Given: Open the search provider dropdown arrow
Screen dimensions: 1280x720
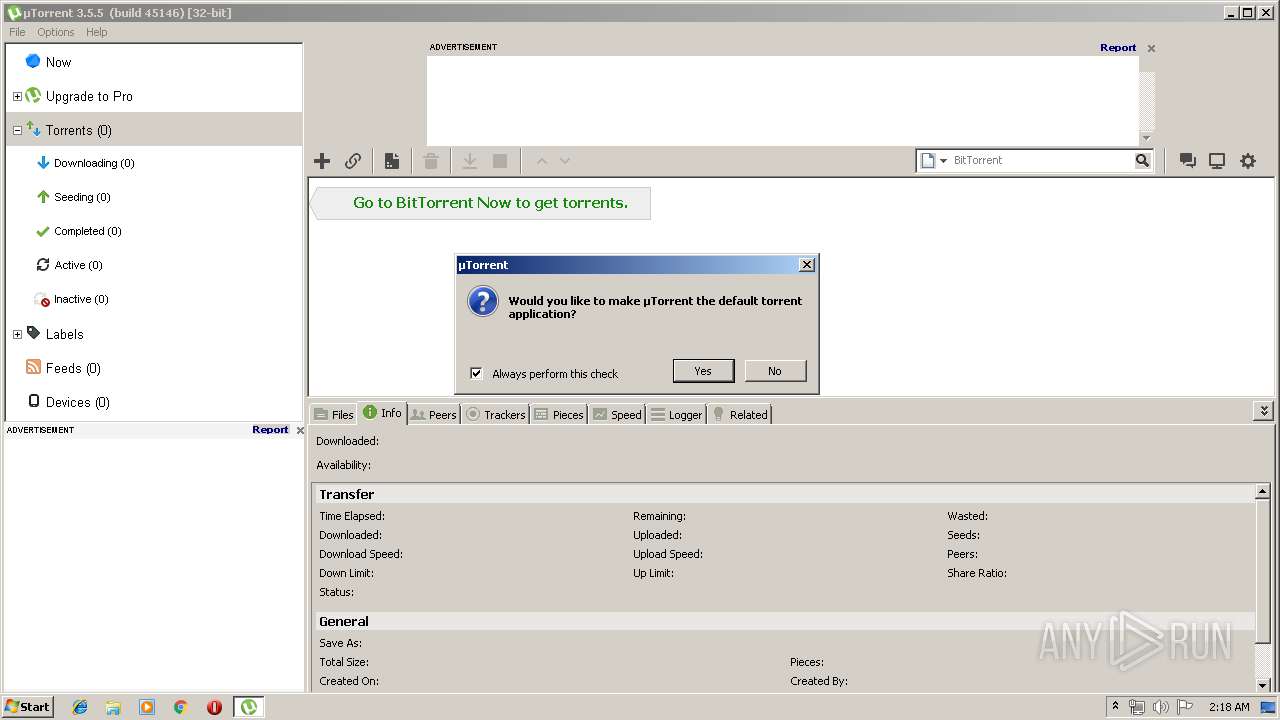Looking at the screenshot, I should (943, 161).
